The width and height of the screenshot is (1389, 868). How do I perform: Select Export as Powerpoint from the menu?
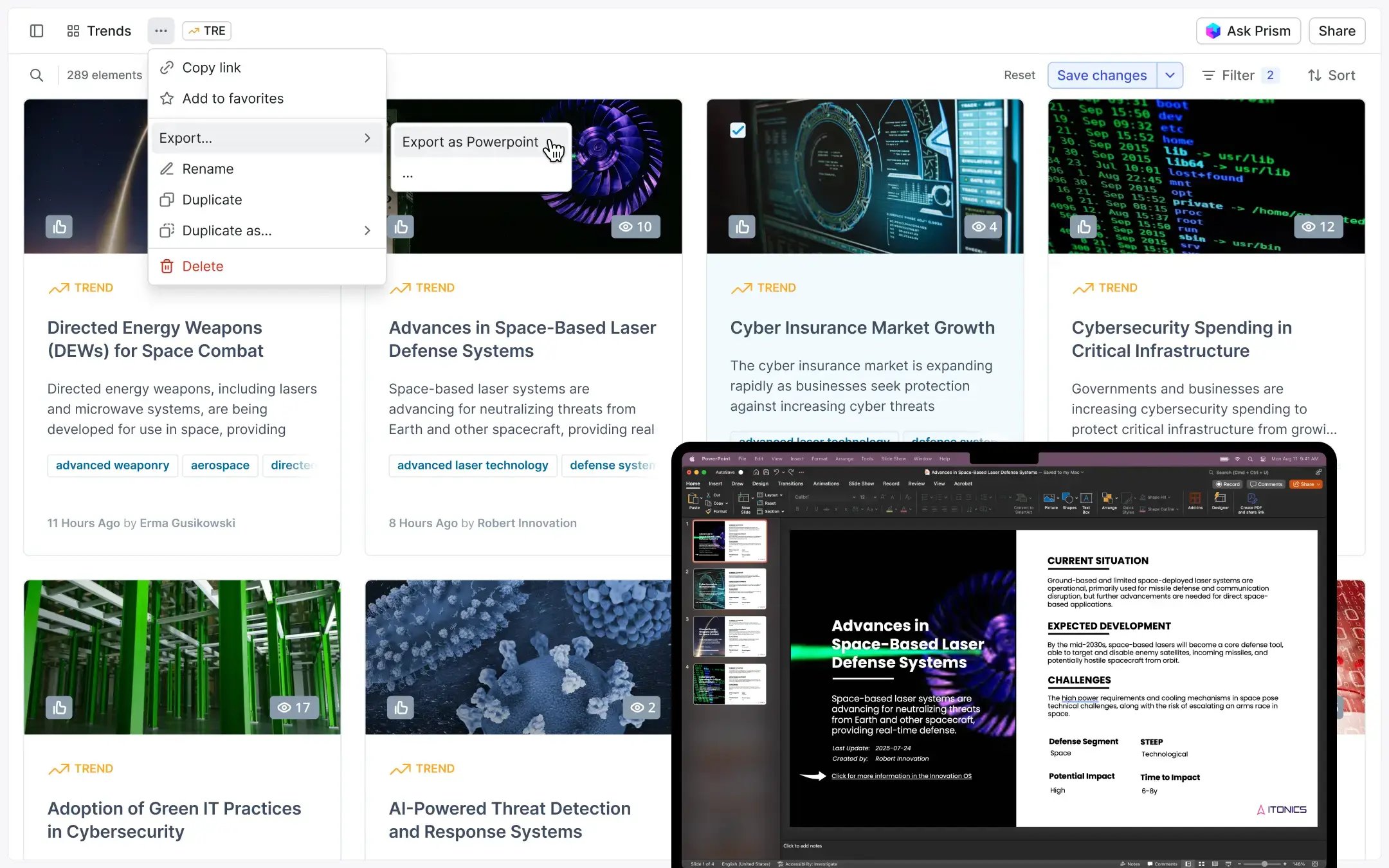pyautogui.click(x=470, y=142)
